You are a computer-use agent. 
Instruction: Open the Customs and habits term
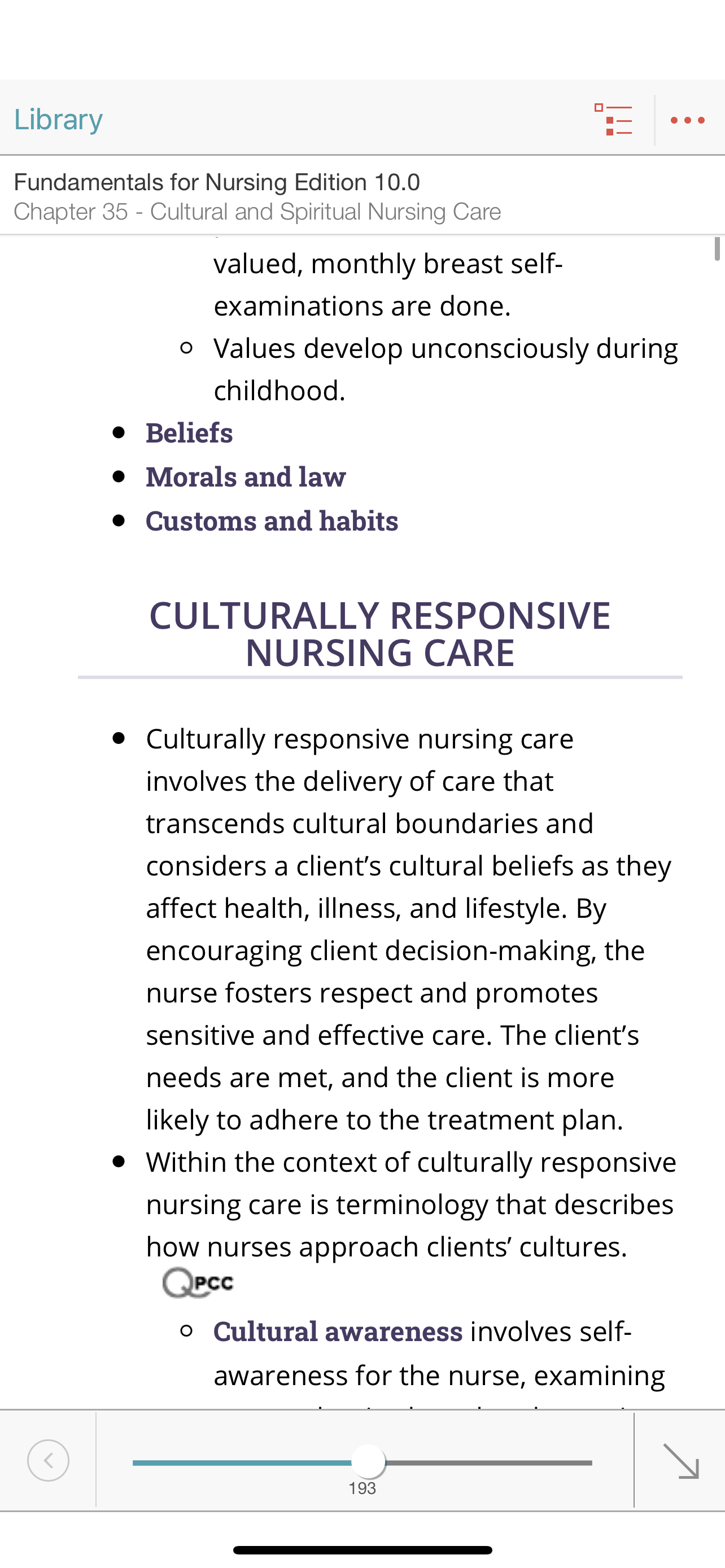click(272, 521)
